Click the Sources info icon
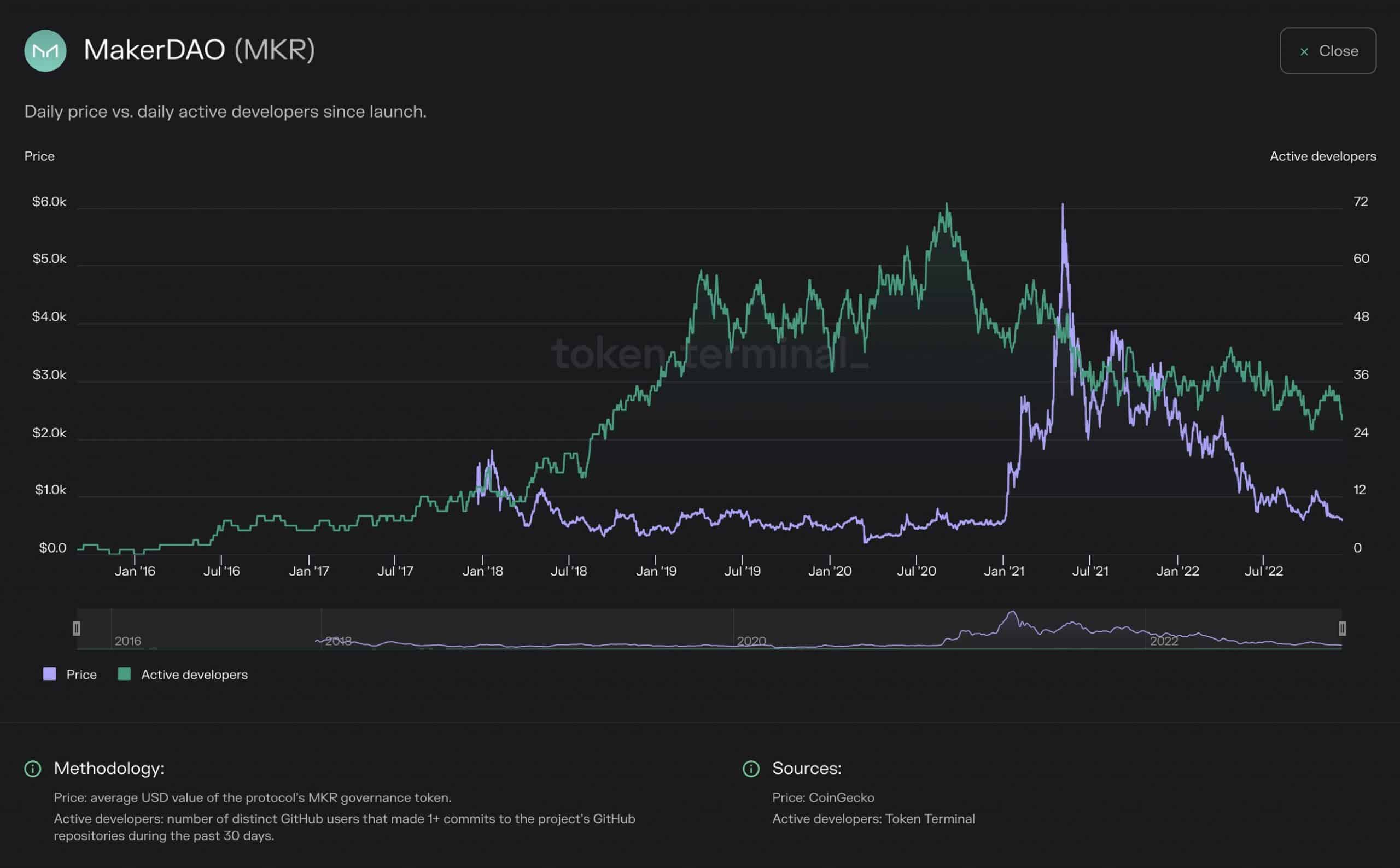This screenshot has height=868, width=1400. pyautogui.click(x=750, y=768)
